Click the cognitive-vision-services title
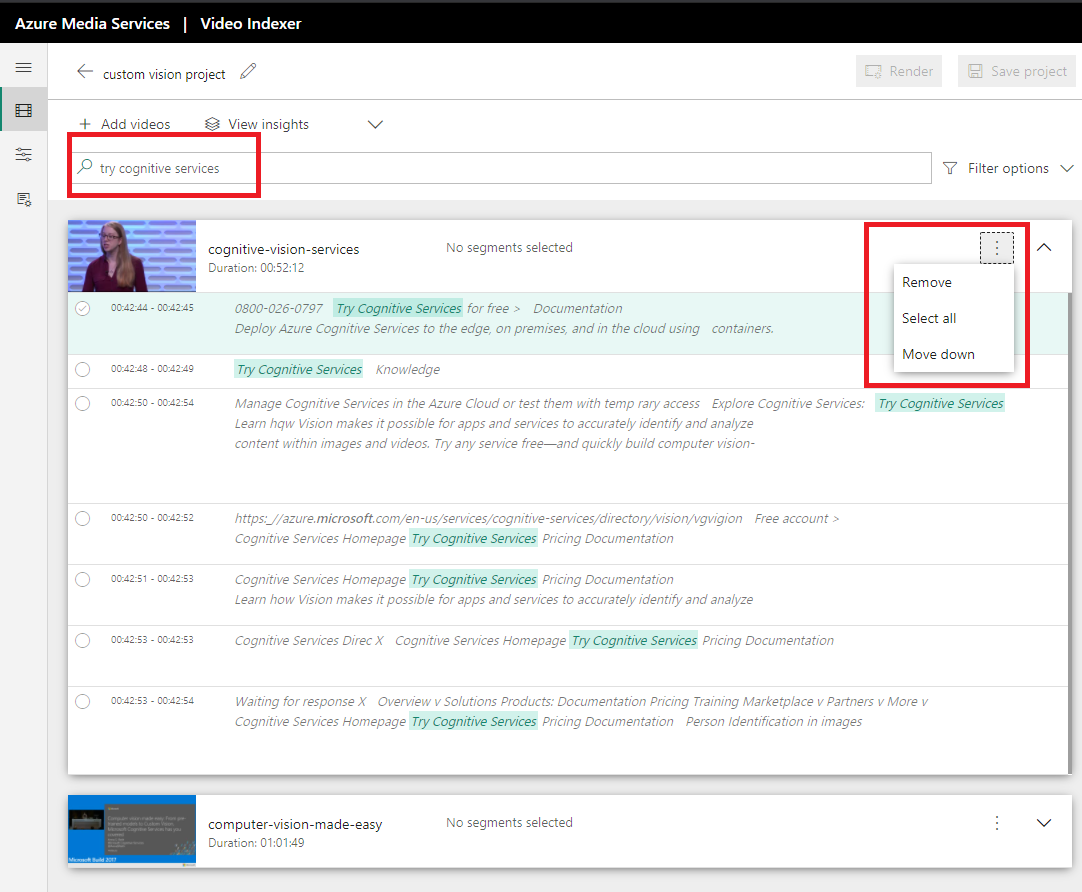 pos(284,249)
